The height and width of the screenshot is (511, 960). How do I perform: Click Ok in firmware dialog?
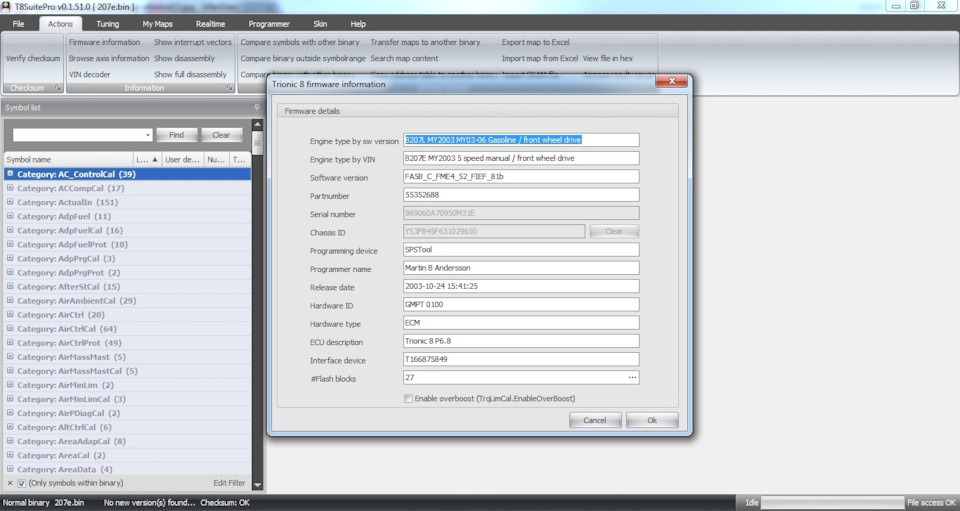click(x=652, y=420)
